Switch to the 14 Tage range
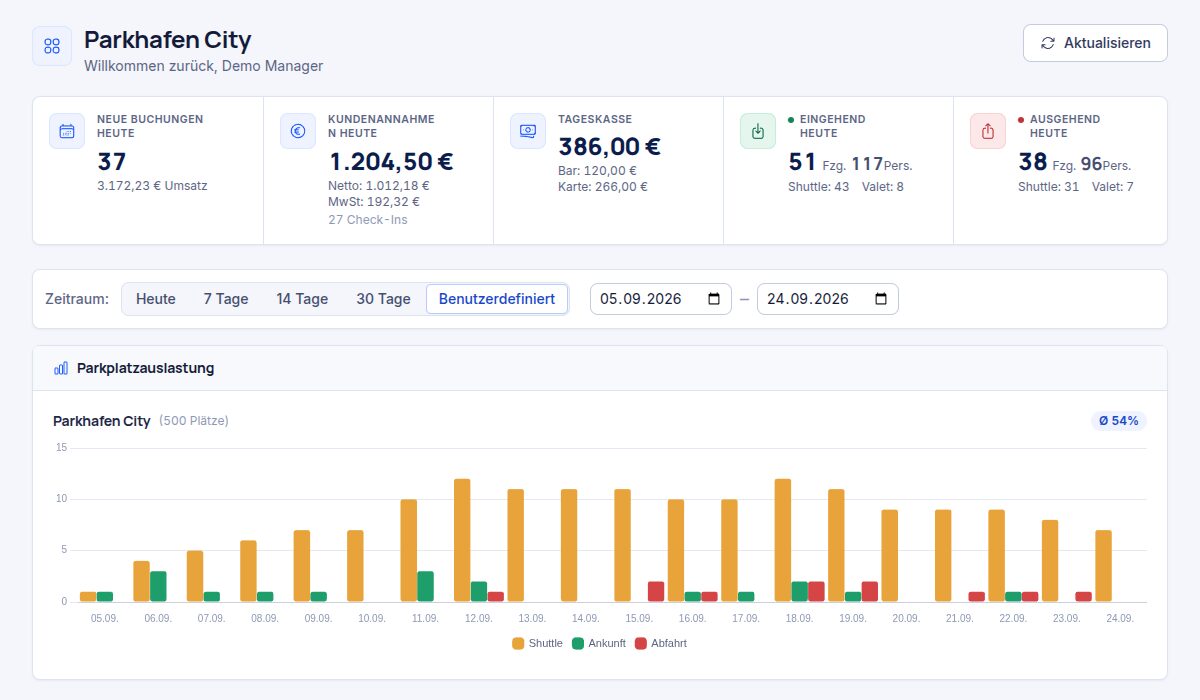The width and height of the screenshot is (1200, 700). [x=302, y=299]
